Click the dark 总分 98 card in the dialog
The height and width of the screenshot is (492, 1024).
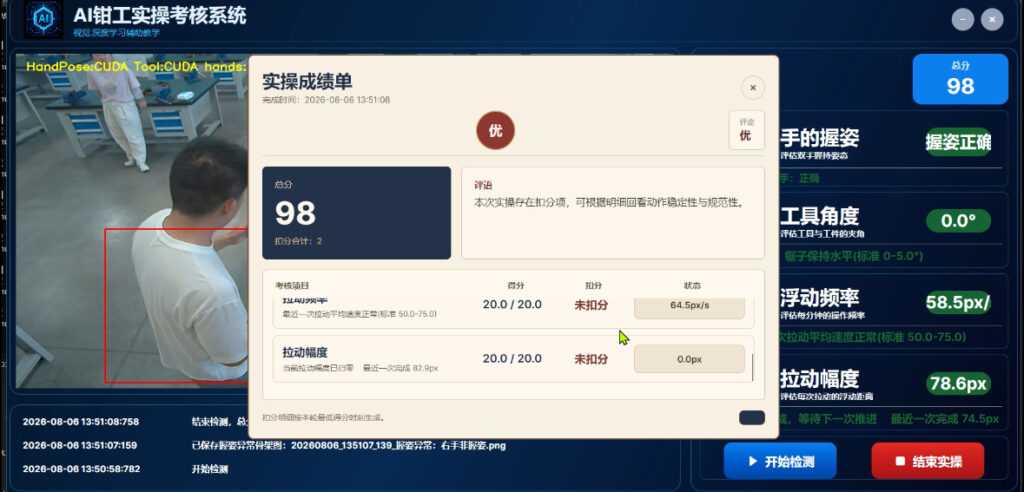[x=357, y=213]
